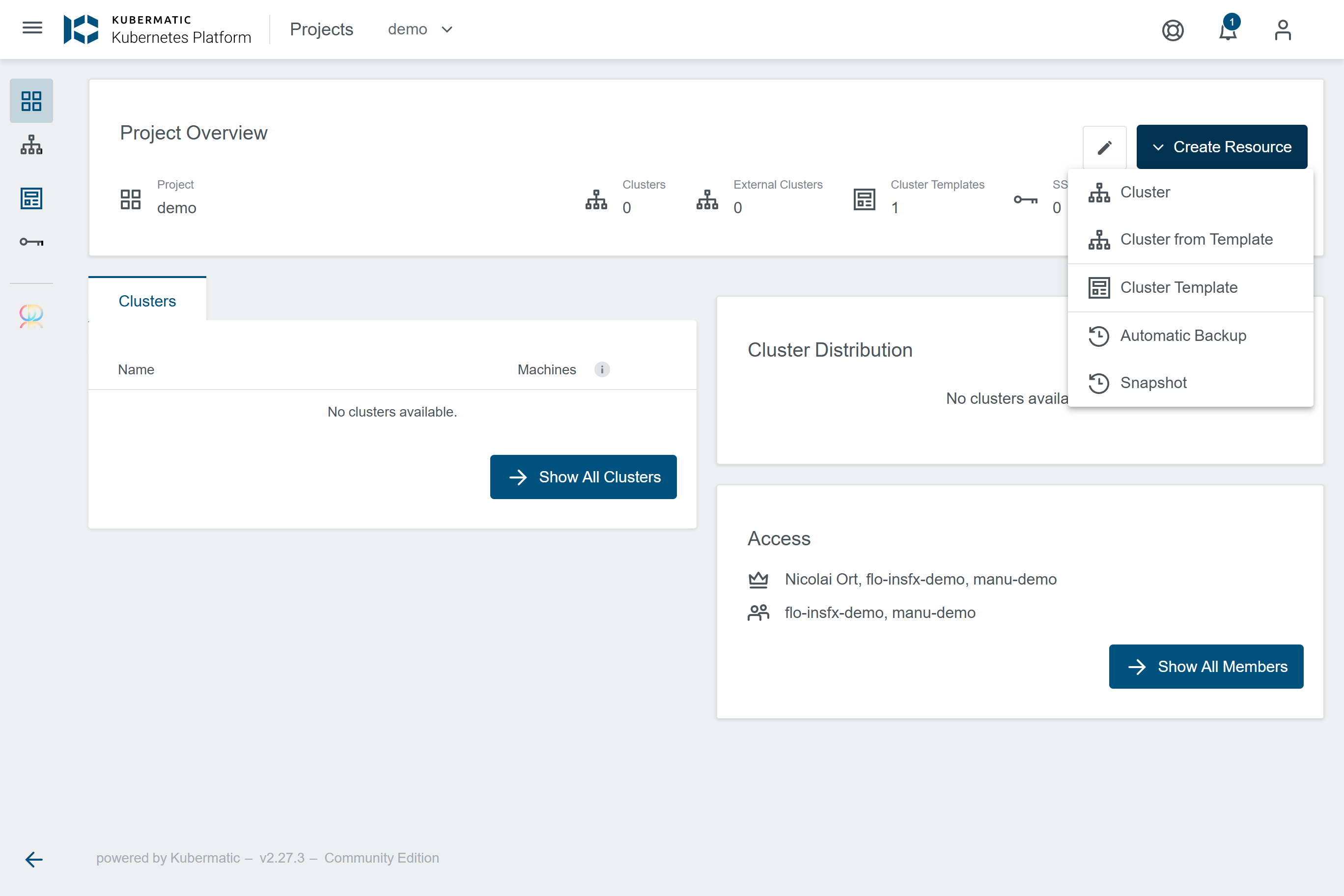The width and height of the screenshot is (1344, 896).
Task: Click the edit pencil next to Create Resource
Action: pos(1104,147)
